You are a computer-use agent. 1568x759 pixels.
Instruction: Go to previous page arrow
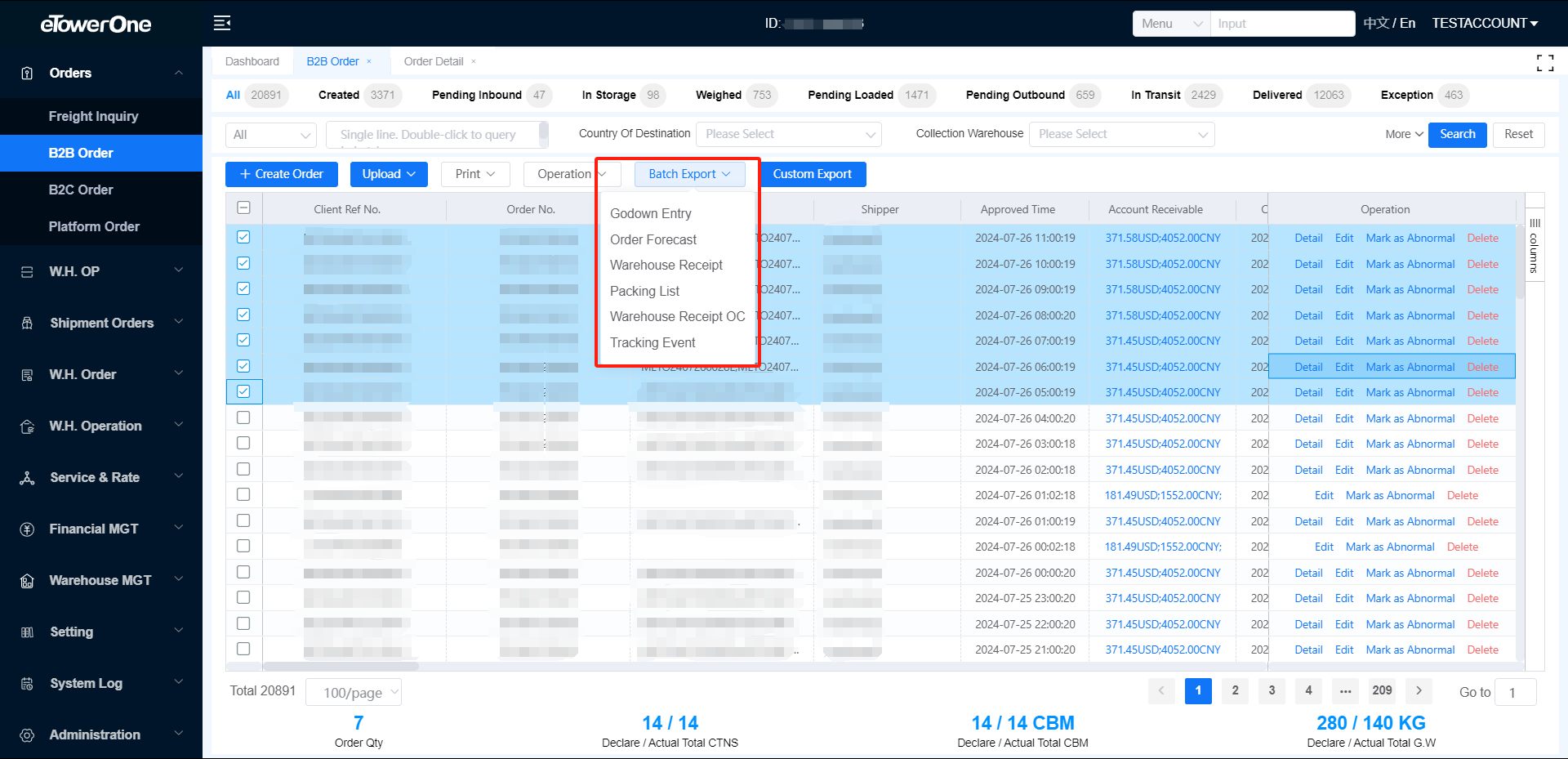(x=1161, y=691)
